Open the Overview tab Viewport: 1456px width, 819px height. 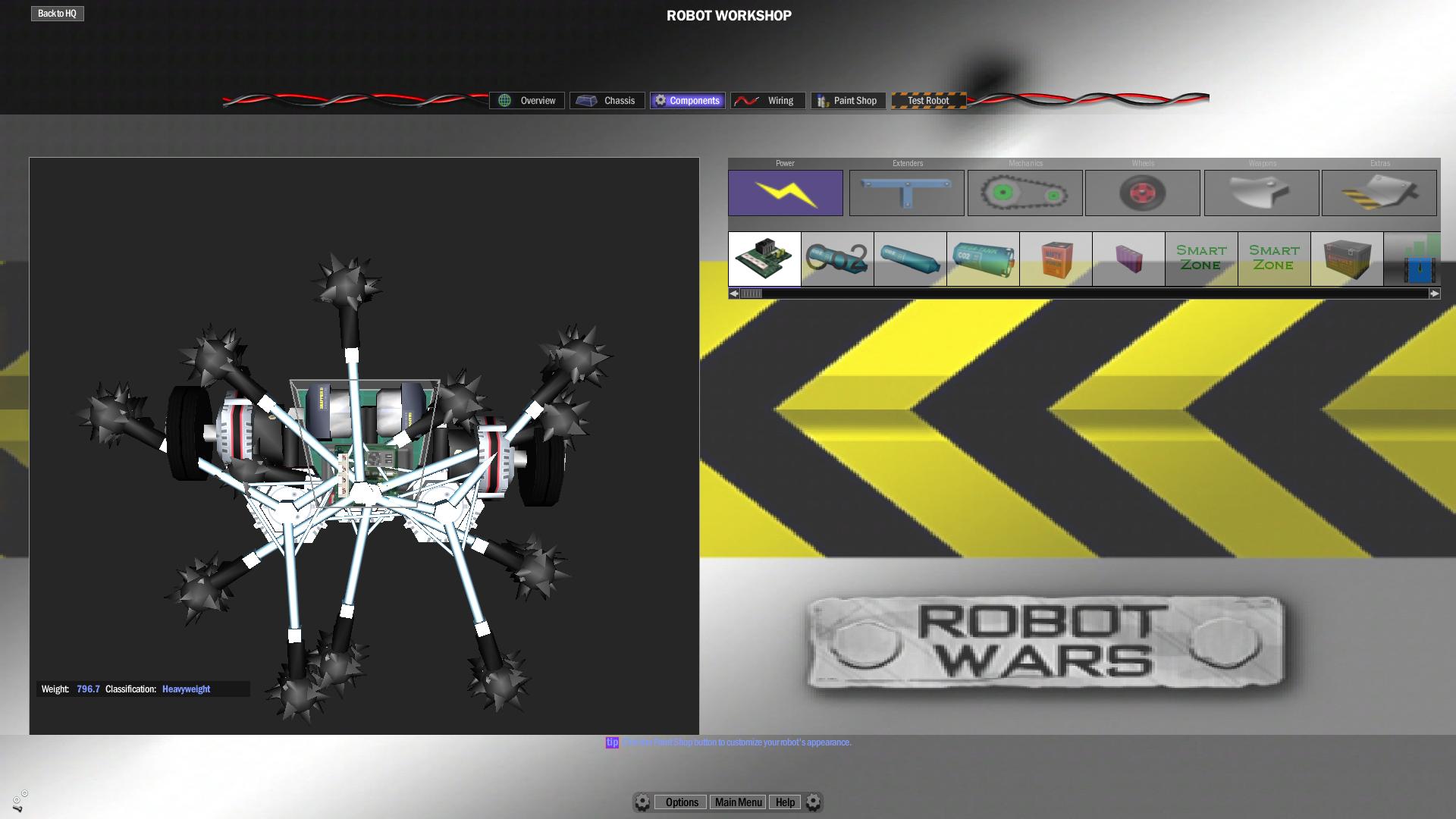tap(527, 101)
